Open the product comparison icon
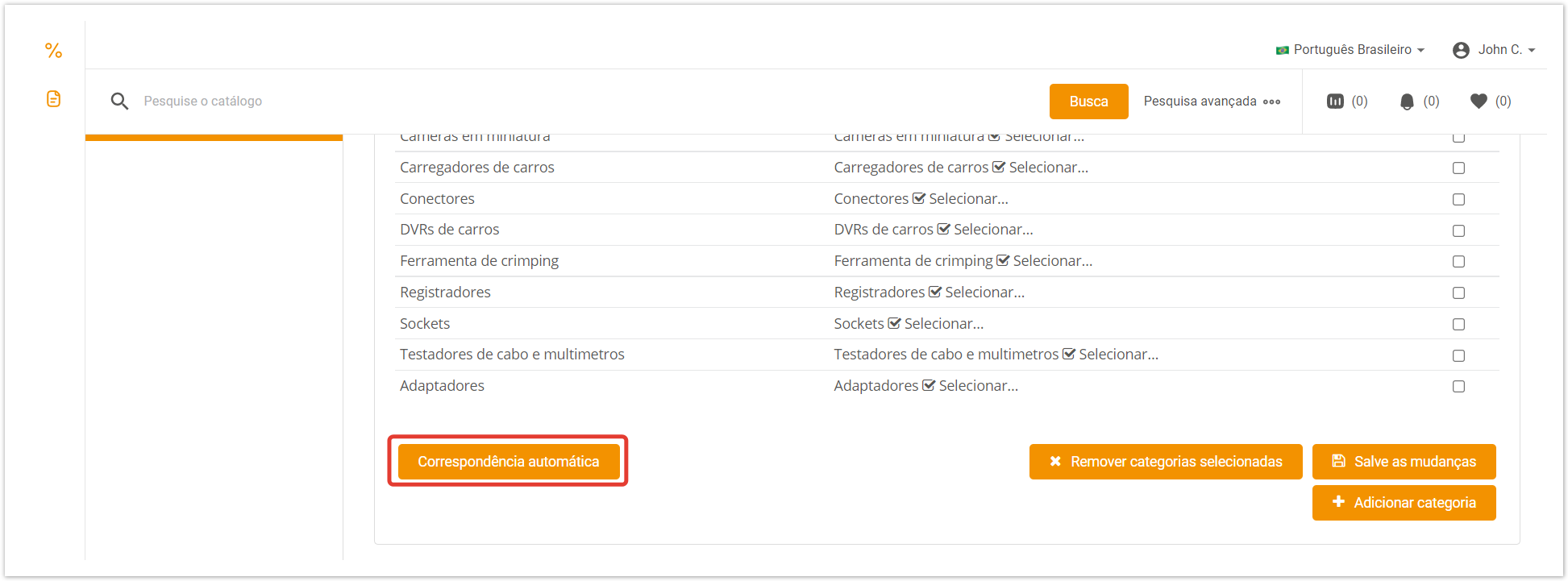The width and height of the screenshot is (1568, 581). tap(1335, 102)
